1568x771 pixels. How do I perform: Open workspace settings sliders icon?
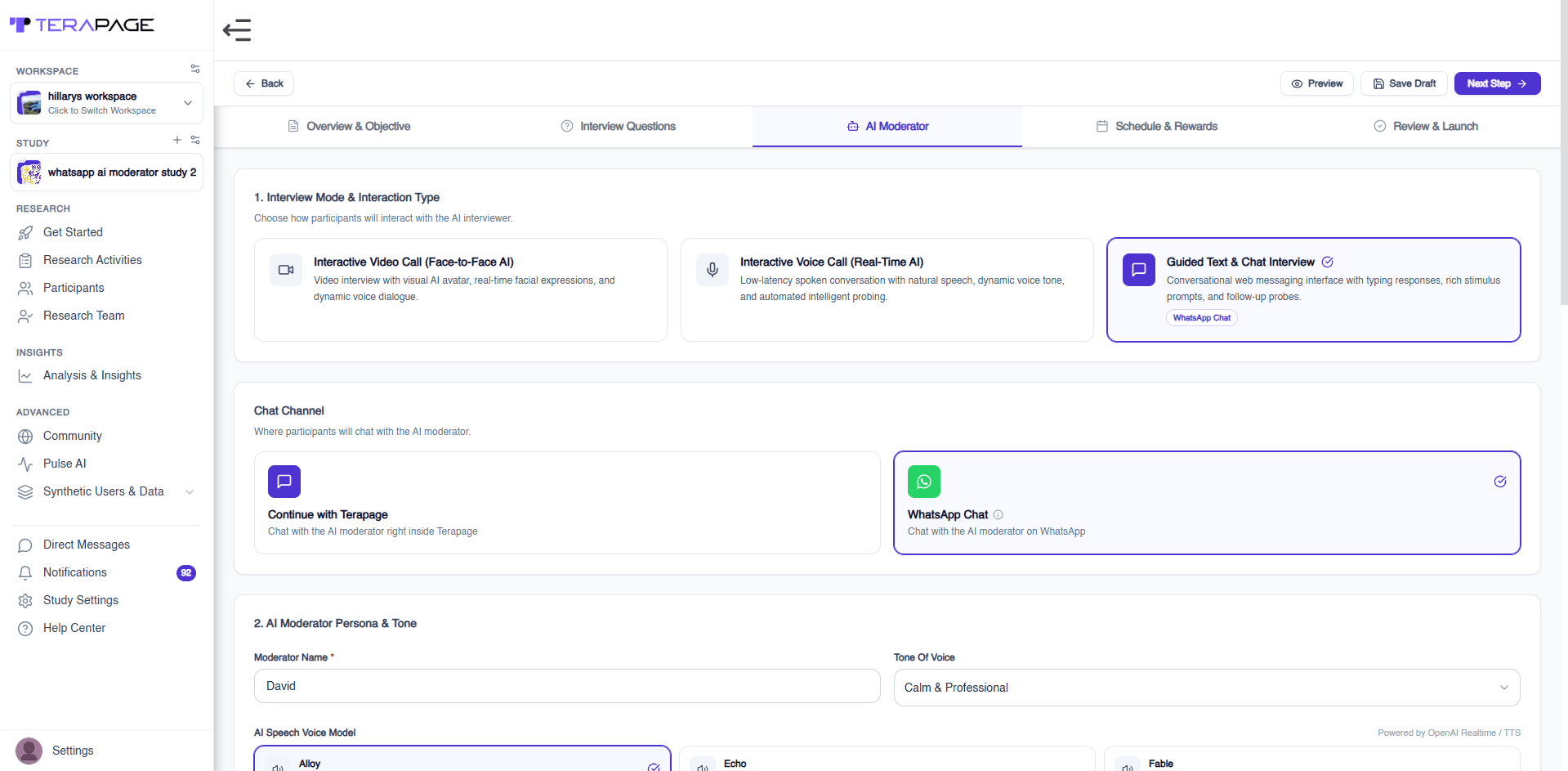[x=195, y=69]
